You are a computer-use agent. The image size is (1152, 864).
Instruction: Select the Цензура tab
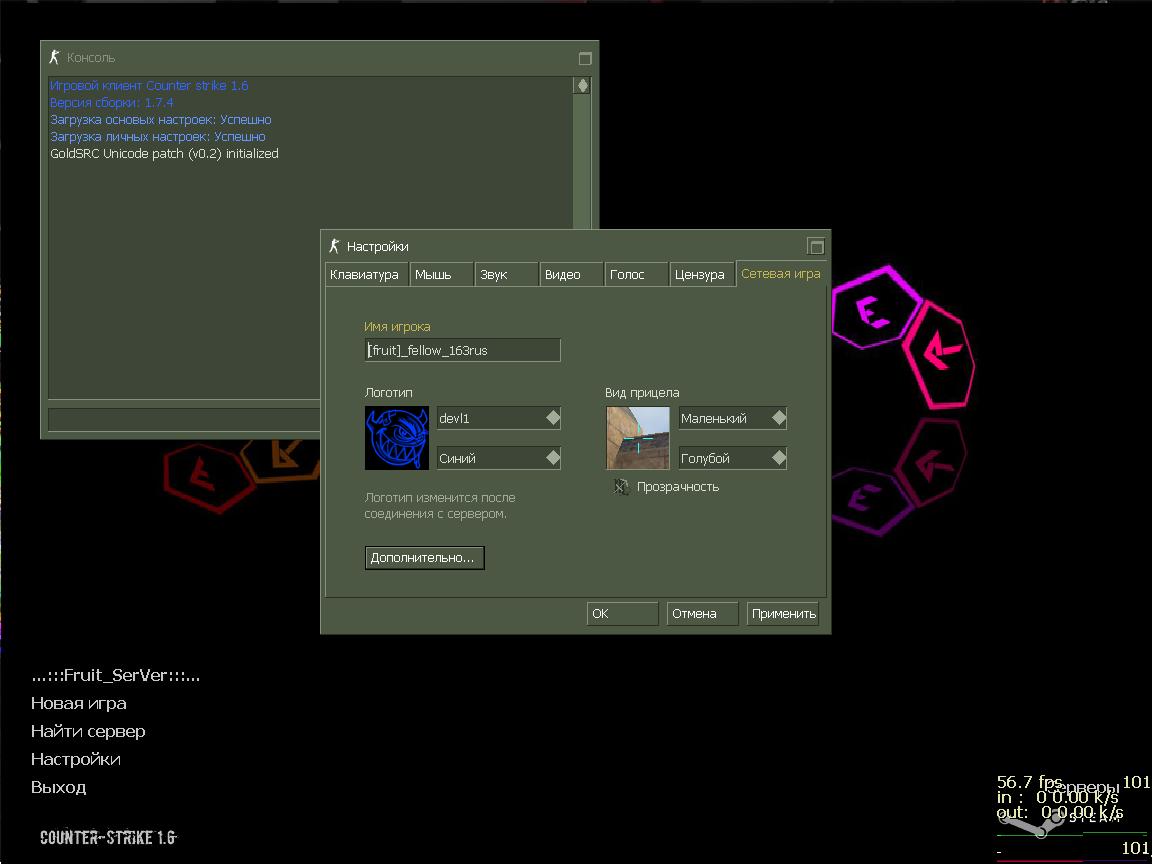[702, 274]
